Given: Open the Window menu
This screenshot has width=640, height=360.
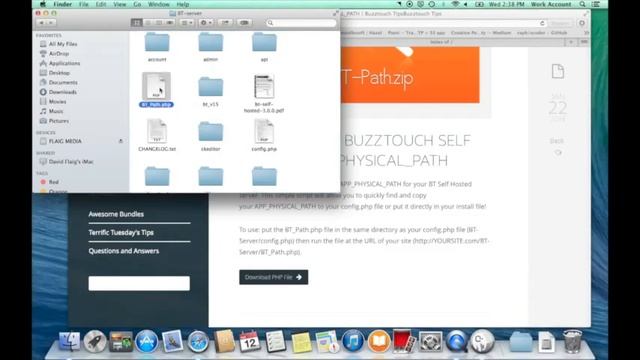Looking at the screenshot, I should [159, 4].
